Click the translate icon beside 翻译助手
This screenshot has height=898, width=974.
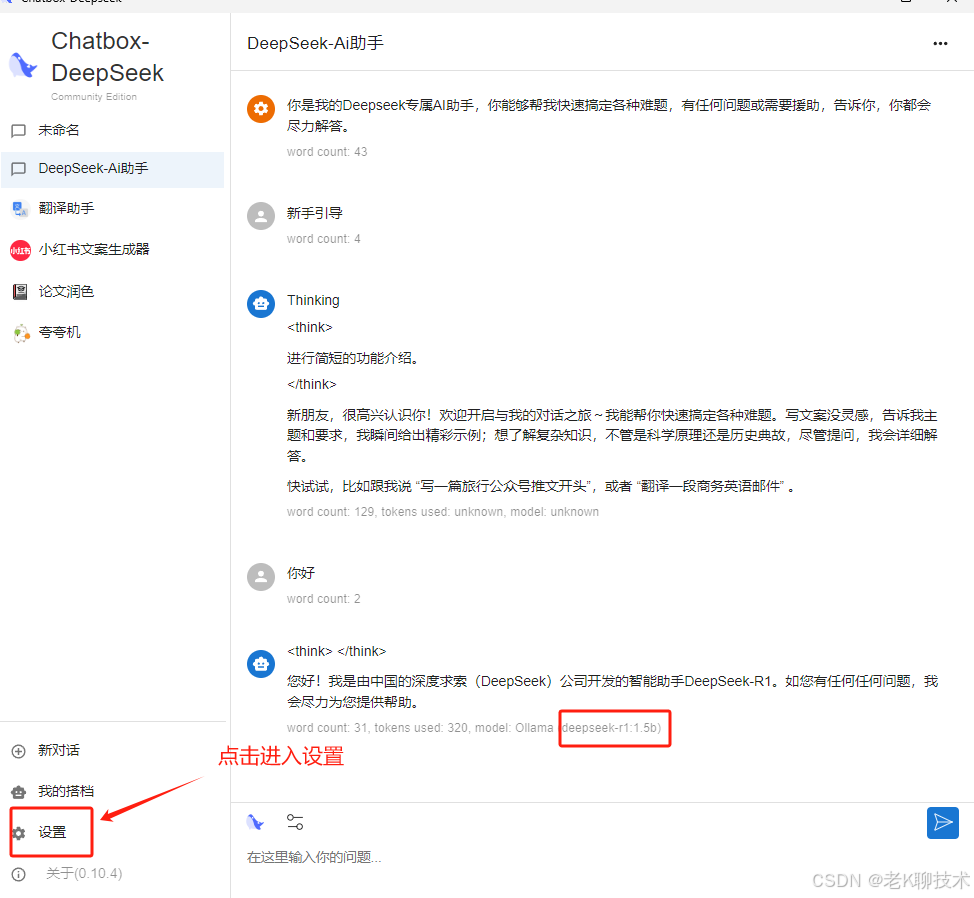pos(20,209)
